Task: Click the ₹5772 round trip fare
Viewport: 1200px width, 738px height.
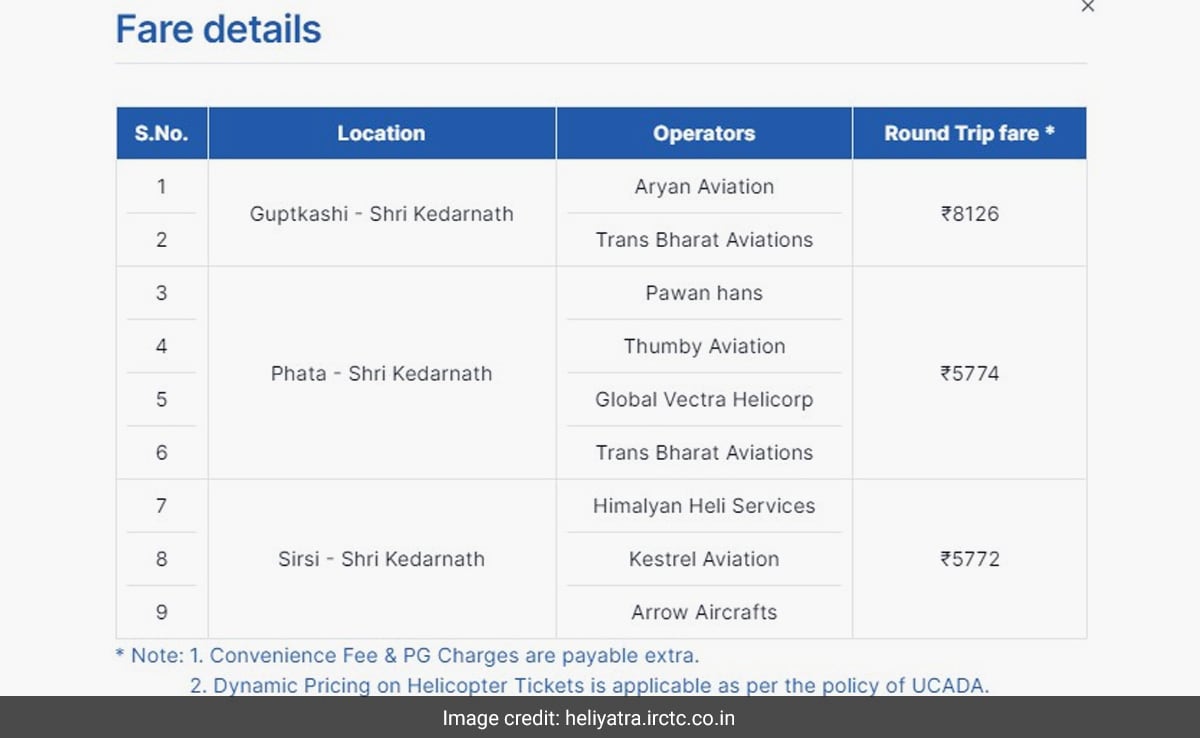Action: [x=969, y=559]
